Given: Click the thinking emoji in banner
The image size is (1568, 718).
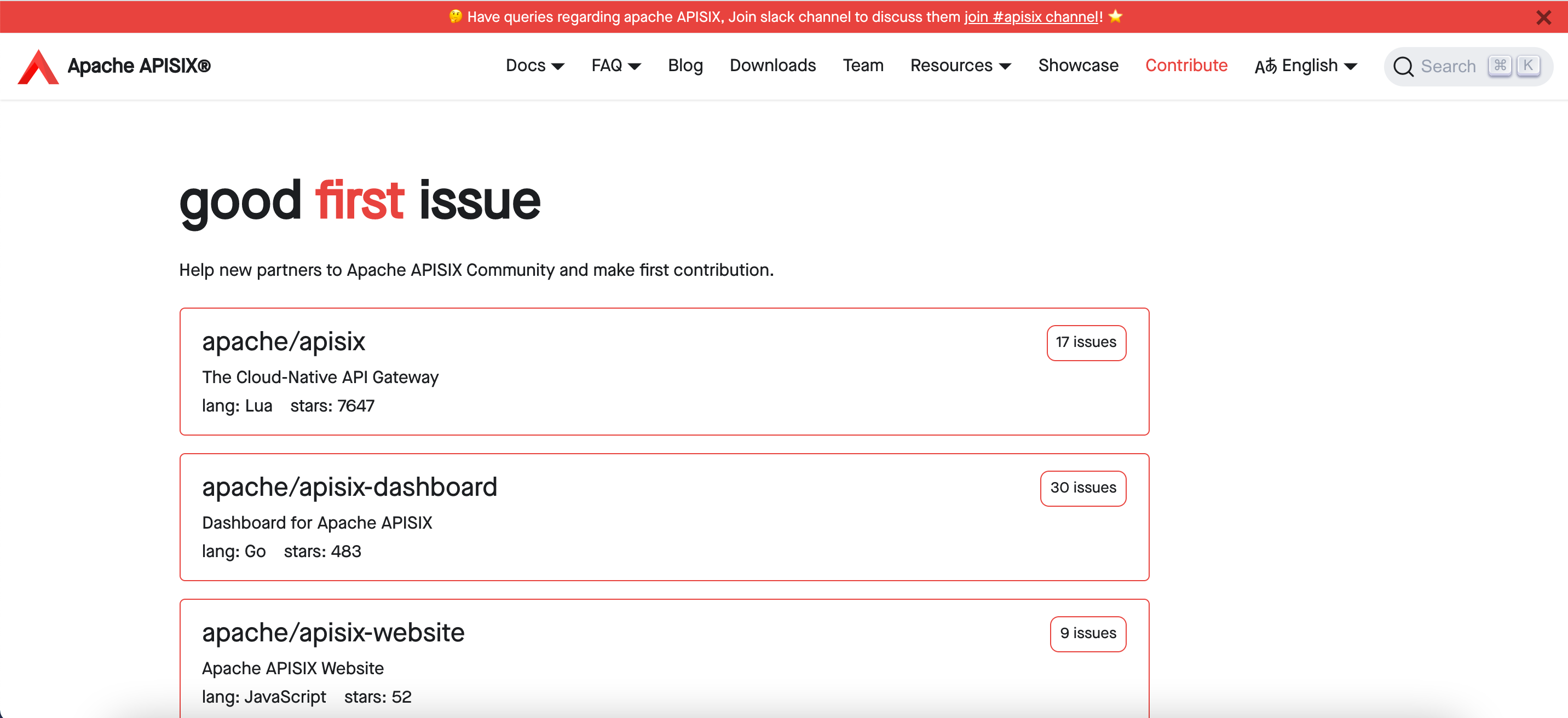Looking at the screenshot, I should click(456, 16).
